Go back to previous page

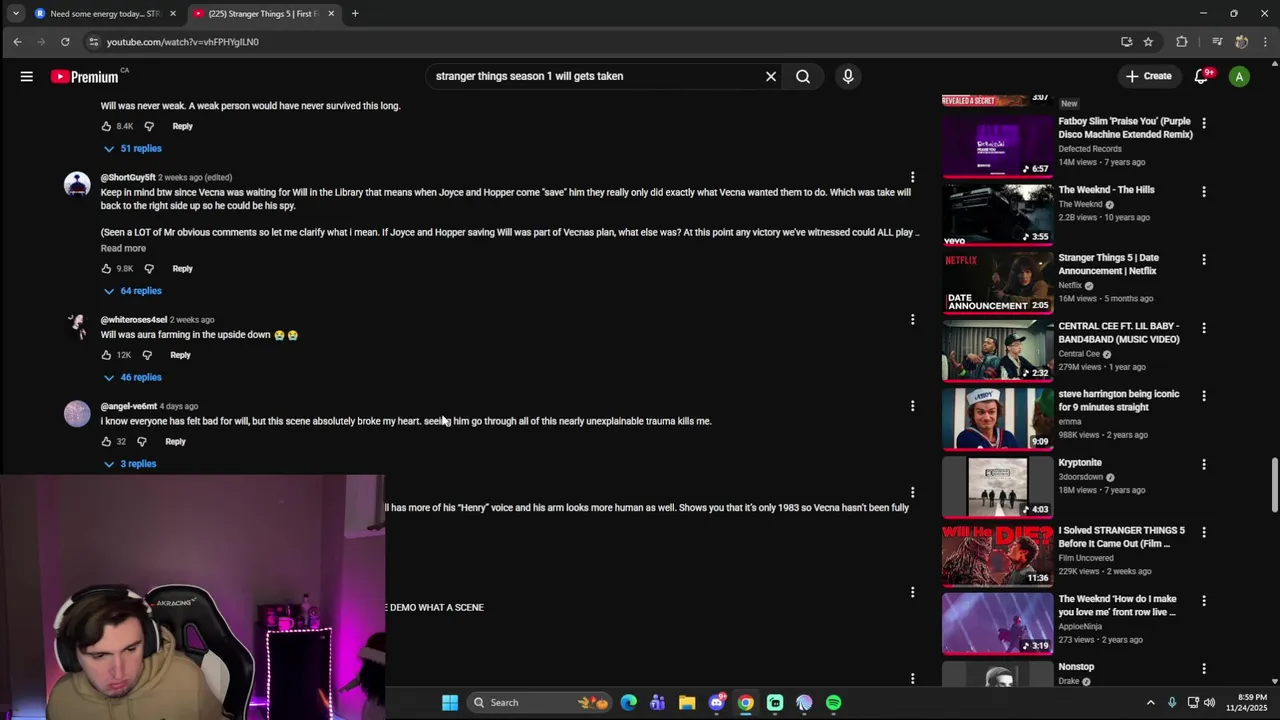pyautogui.click(x=17, y=42)
